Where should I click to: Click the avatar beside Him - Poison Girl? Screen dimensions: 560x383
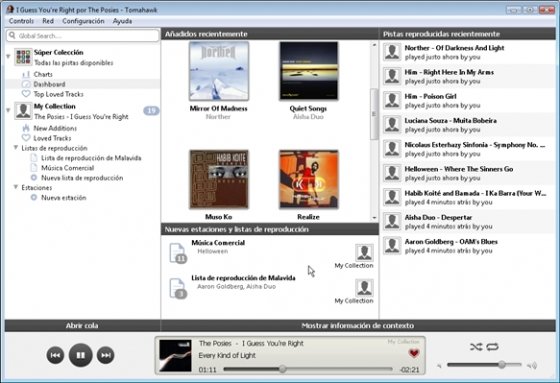point(392,100)
